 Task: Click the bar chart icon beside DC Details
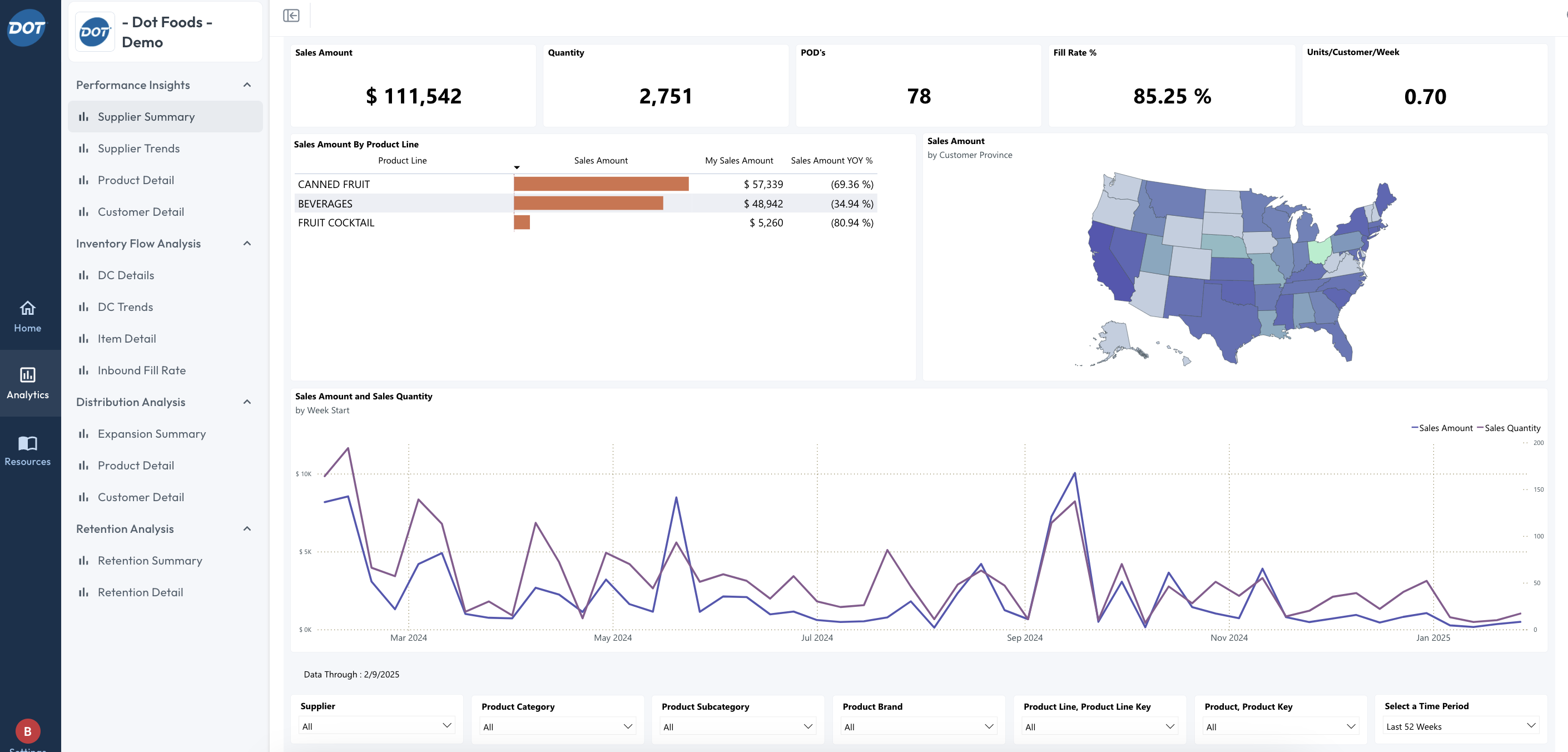coord(83,275)
